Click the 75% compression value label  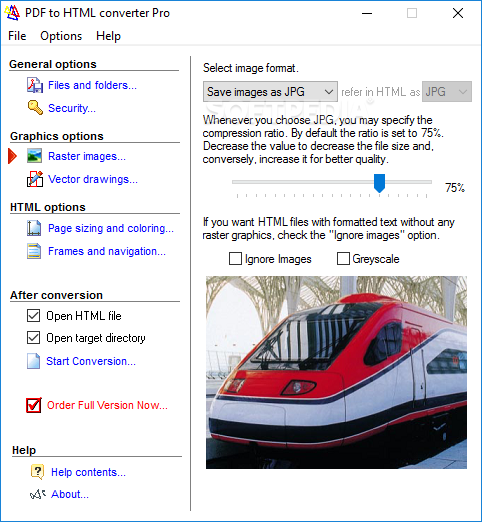(x=455, y=188)
